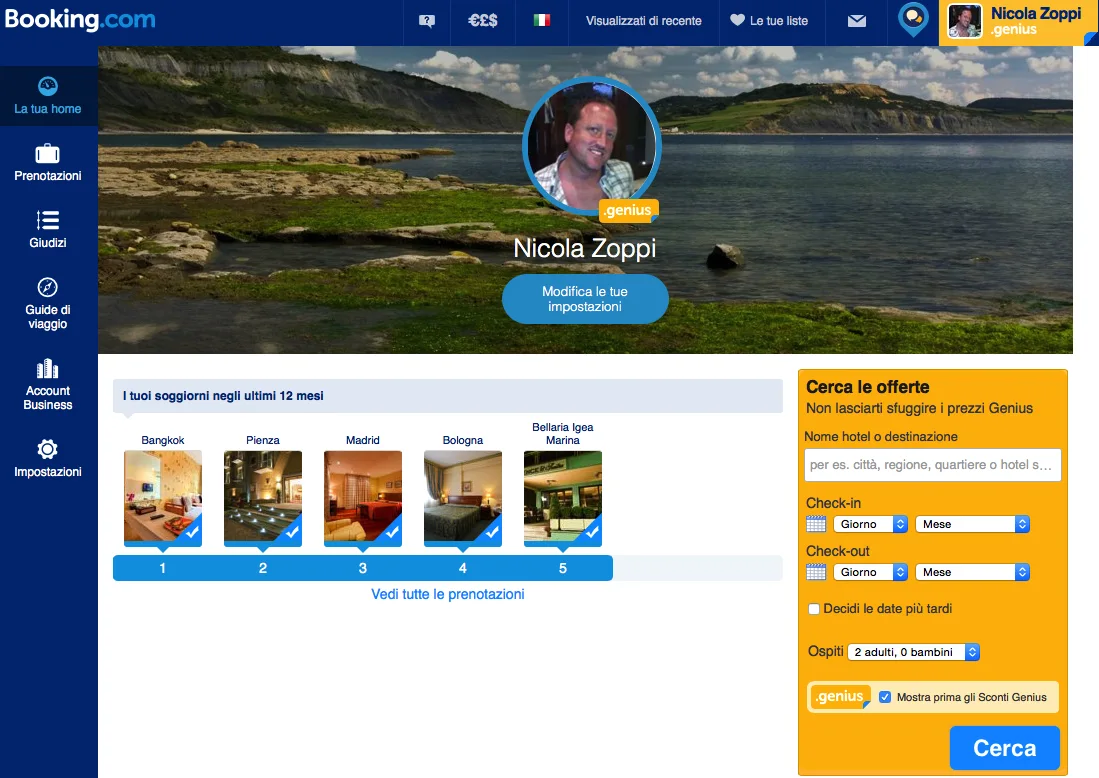Click the .genius logo in search box
Screen dimensions: 1099x778
tap(840, 697)
